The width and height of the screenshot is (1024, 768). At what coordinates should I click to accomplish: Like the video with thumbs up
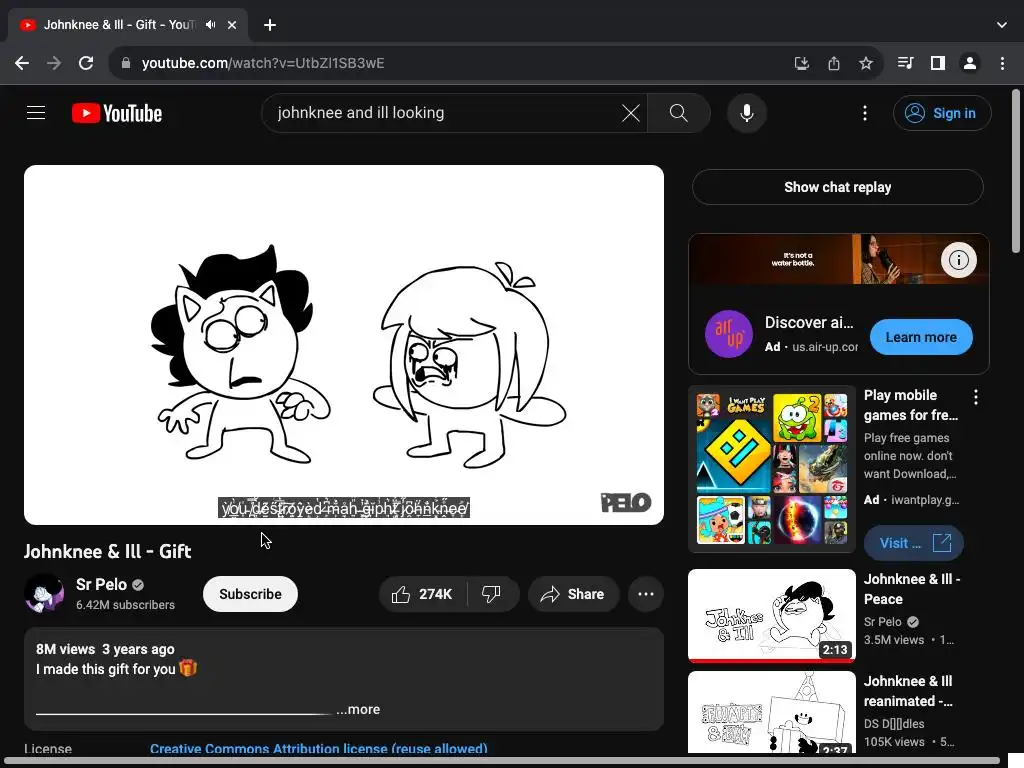coord(423,594)
